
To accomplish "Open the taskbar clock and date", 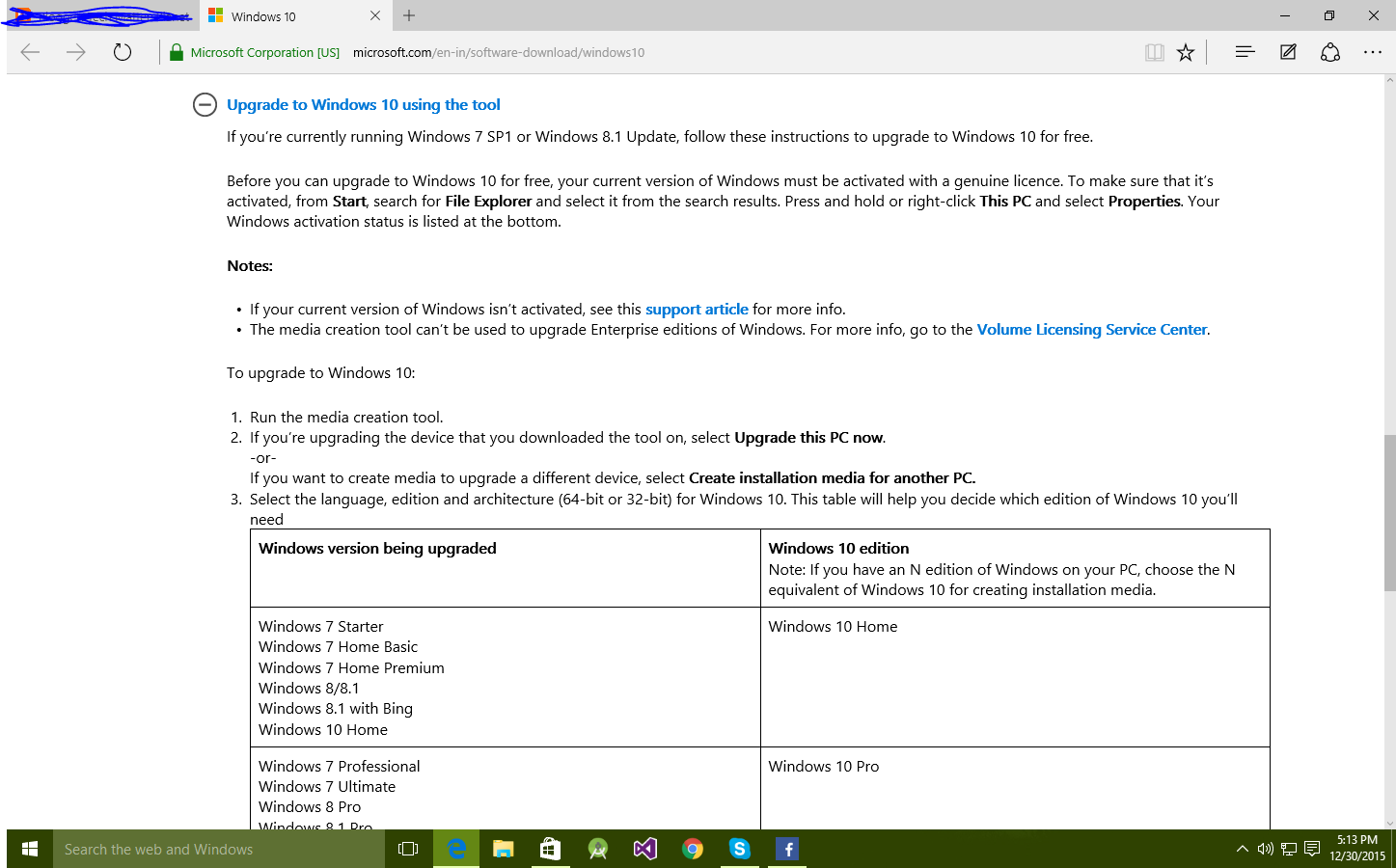I will point(1357,849).
